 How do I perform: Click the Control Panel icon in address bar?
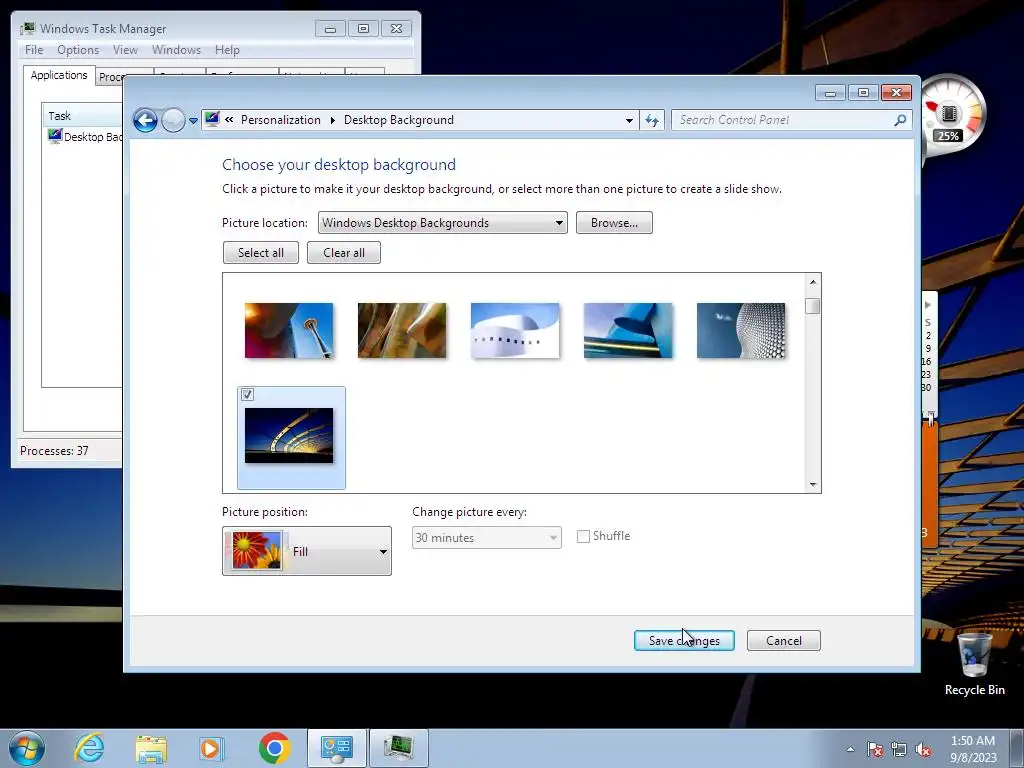click(x=212, y=119)
